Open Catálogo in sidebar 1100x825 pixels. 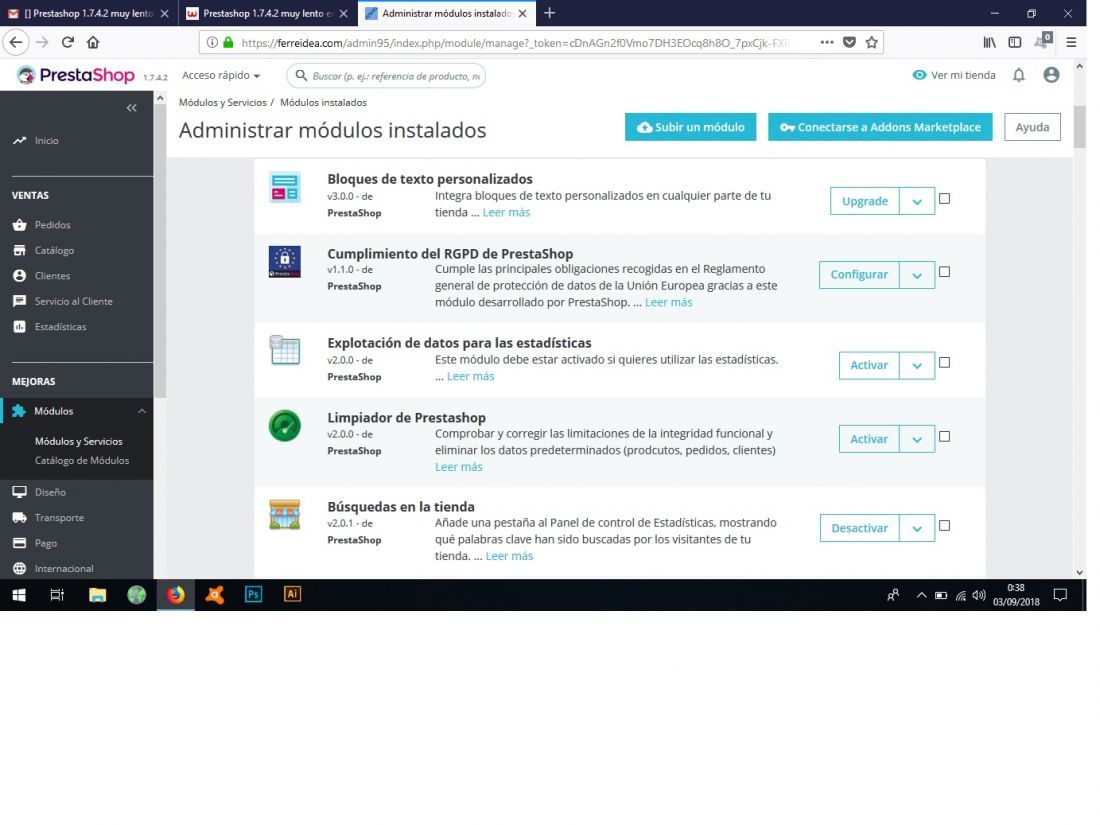click(x=54, y=250)
